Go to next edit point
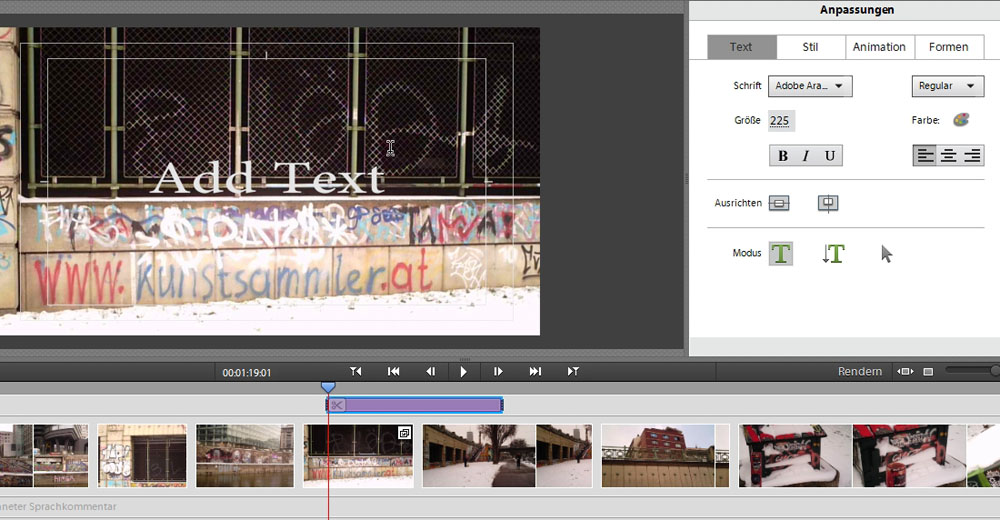1000x520 pixels. (x=573, y=371)
